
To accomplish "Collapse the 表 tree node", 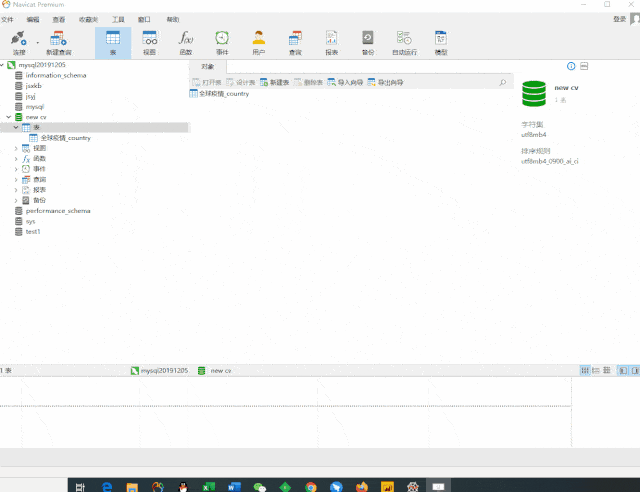I will pos(16,127).
